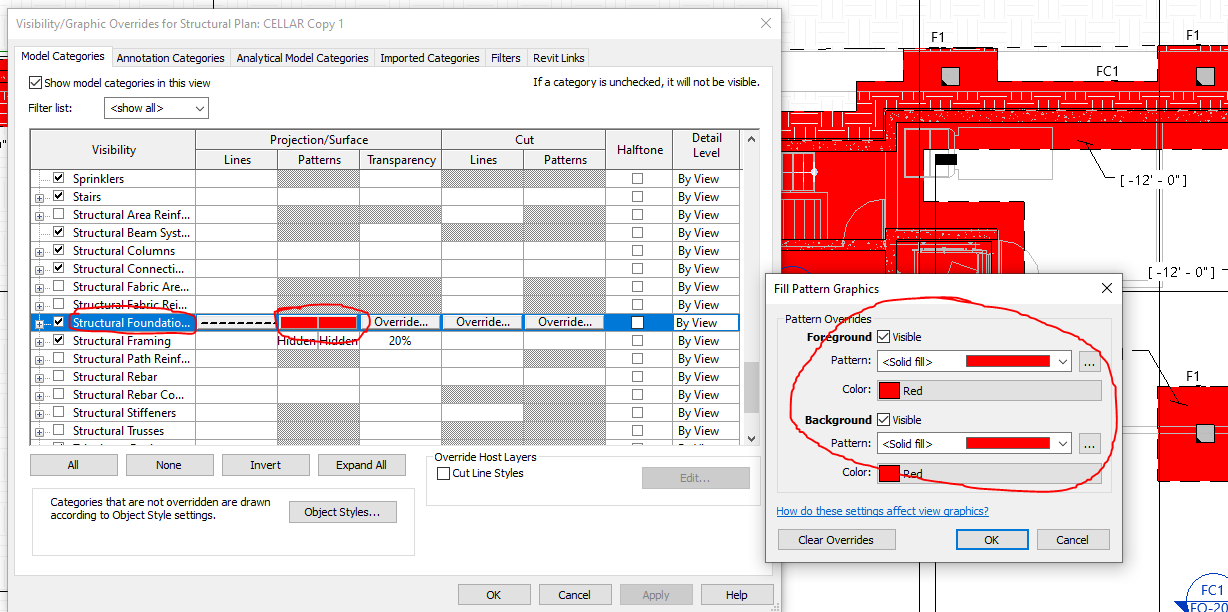1228x612 pixels.
Task: Open the Foreground pattern browse dialog
Action: (x=1089, y=362)
